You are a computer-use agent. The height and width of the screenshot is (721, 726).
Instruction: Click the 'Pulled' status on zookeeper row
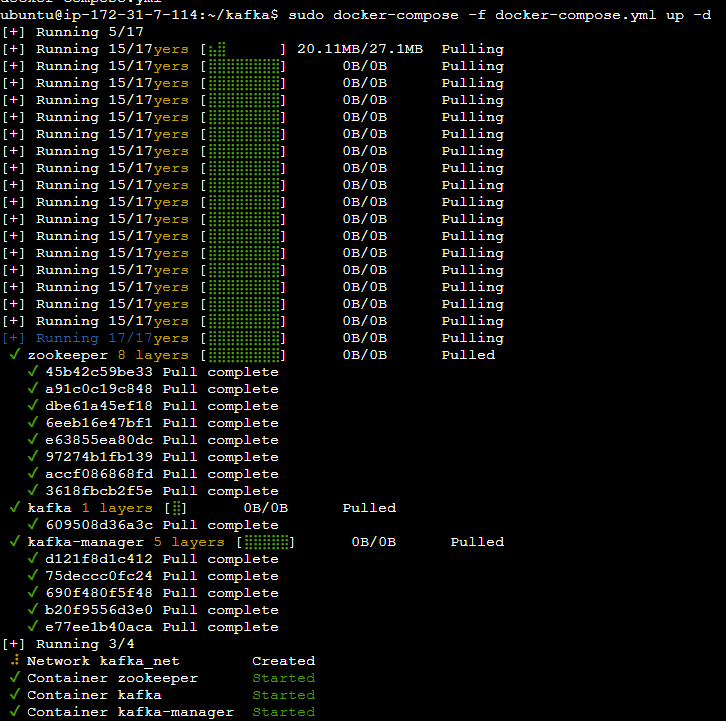(468, 355)
